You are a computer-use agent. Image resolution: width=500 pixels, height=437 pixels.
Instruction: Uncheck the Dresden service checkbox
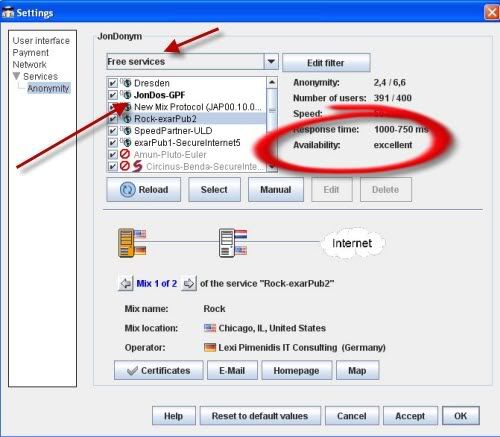(x=113, y=83)
